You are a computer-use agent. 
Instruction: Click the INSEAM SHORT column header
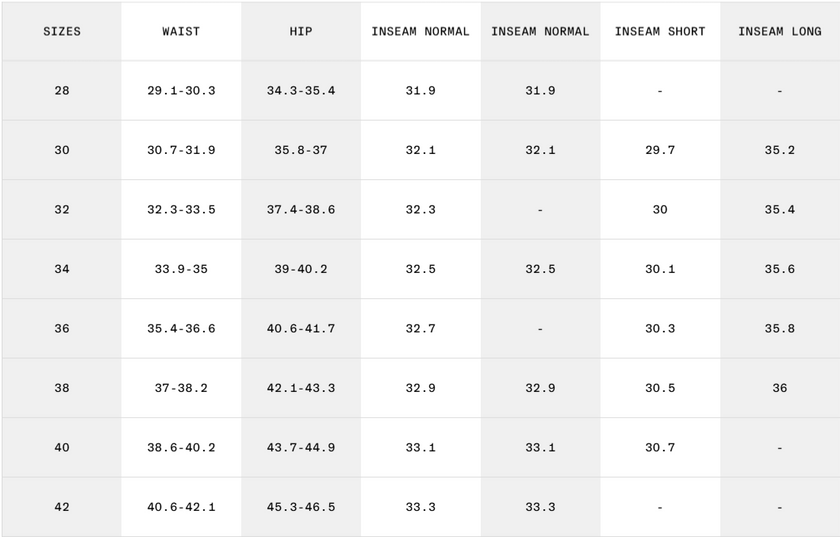tap(660, 31)
